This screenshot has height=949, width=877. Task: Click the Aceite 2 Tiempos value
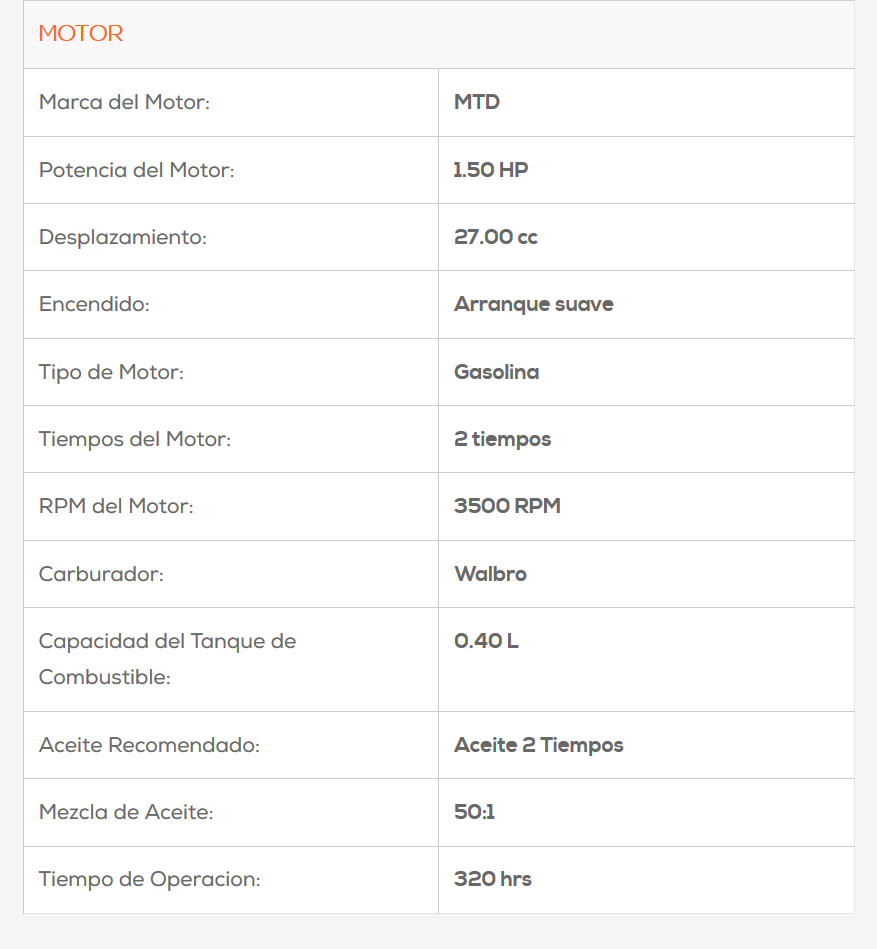[x=539, y=745]
